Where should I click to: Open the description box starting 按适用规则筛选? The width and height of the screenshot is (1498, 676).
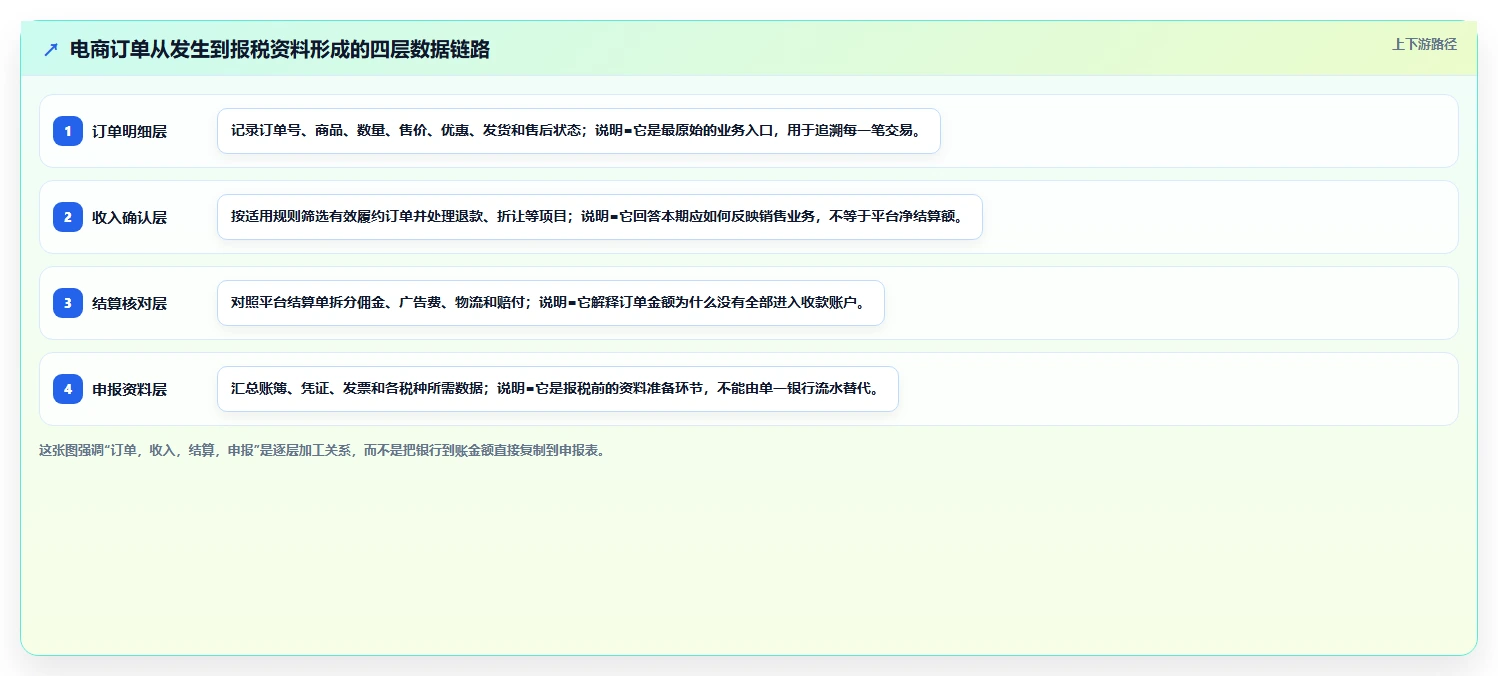600,217
